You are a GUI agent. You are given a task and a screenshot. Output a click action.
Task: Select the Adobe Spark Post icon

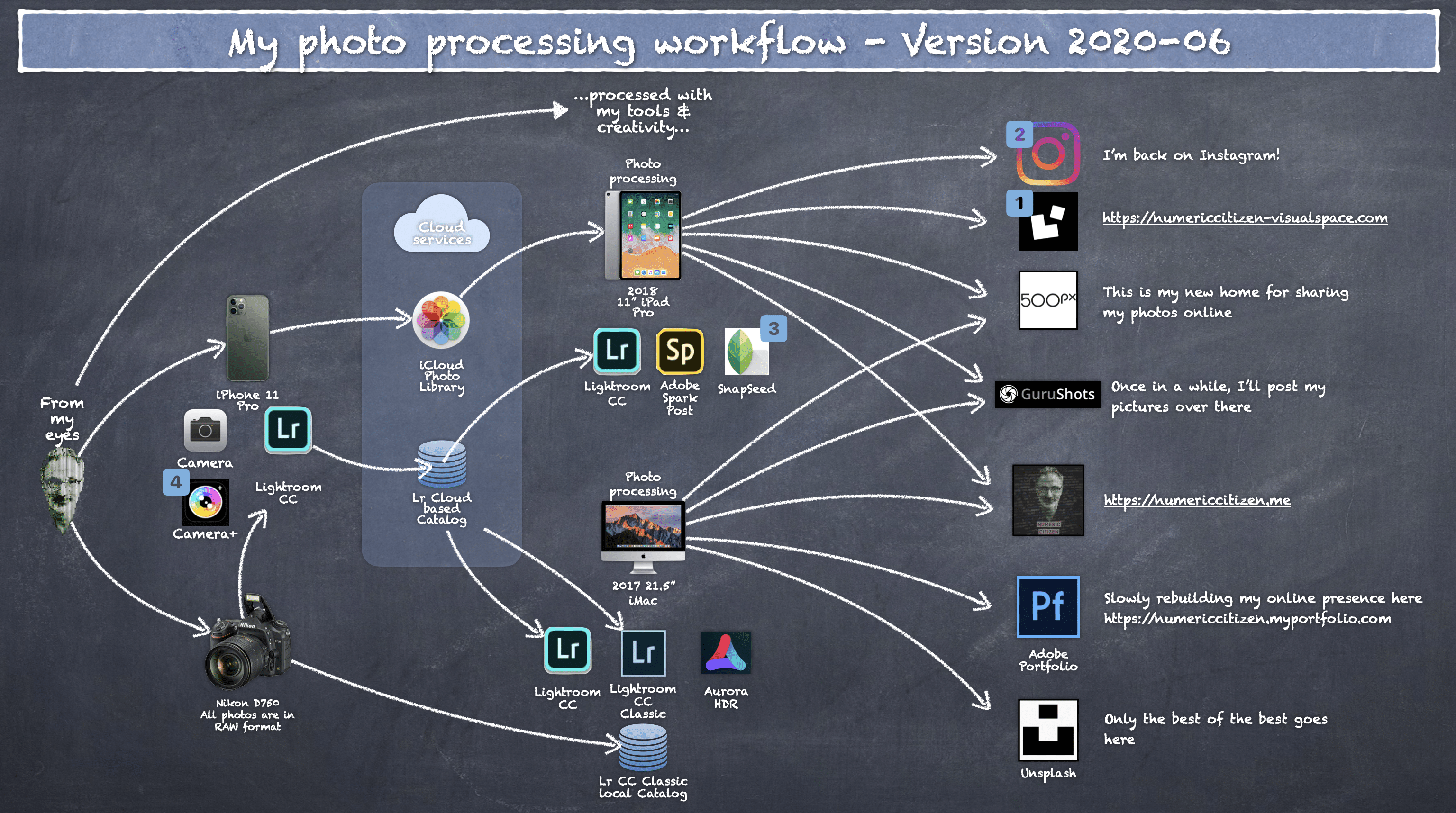click(679, 352)
